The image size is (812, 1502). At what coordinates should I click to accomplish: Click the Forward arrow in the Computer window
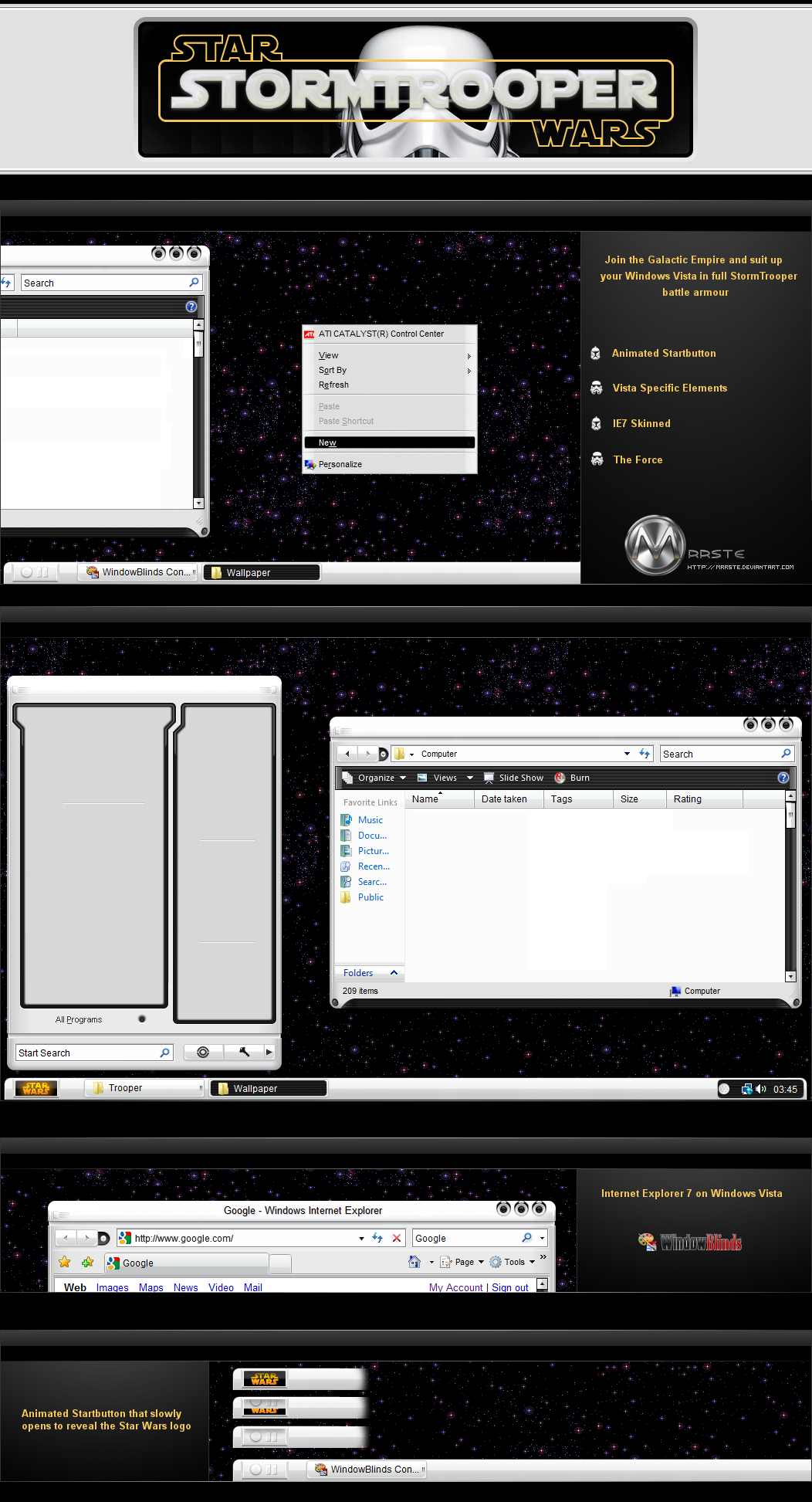pyautogui.click(x=368, y=754)
